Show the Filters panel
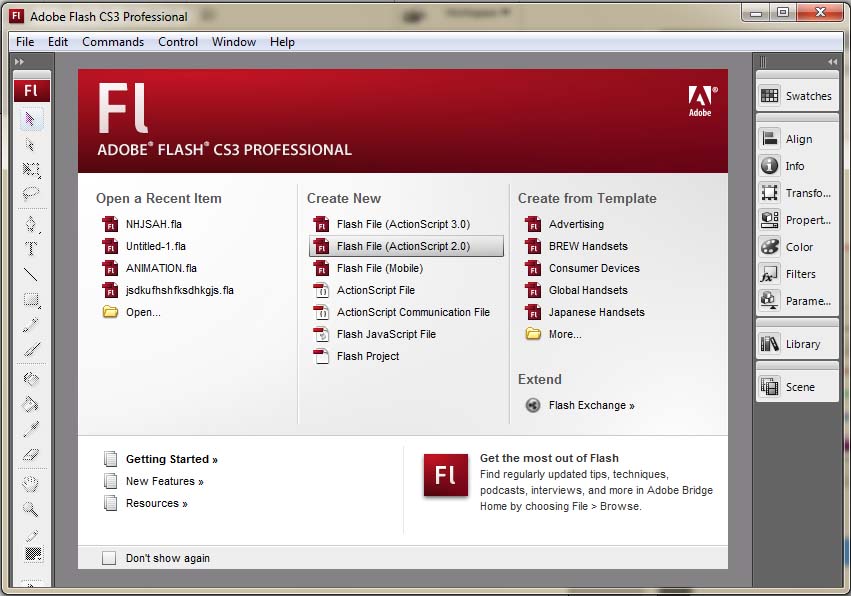 click(797, 274)
